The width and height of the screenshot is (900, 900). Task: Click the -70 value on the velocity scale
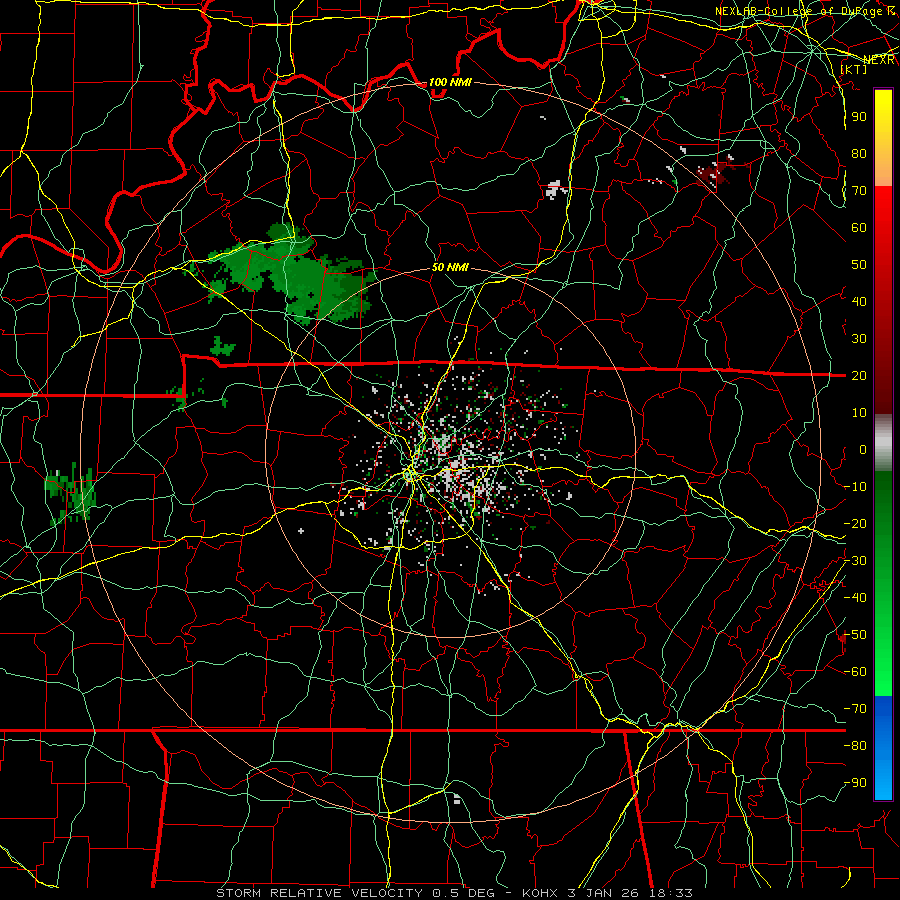click(855, 709)
